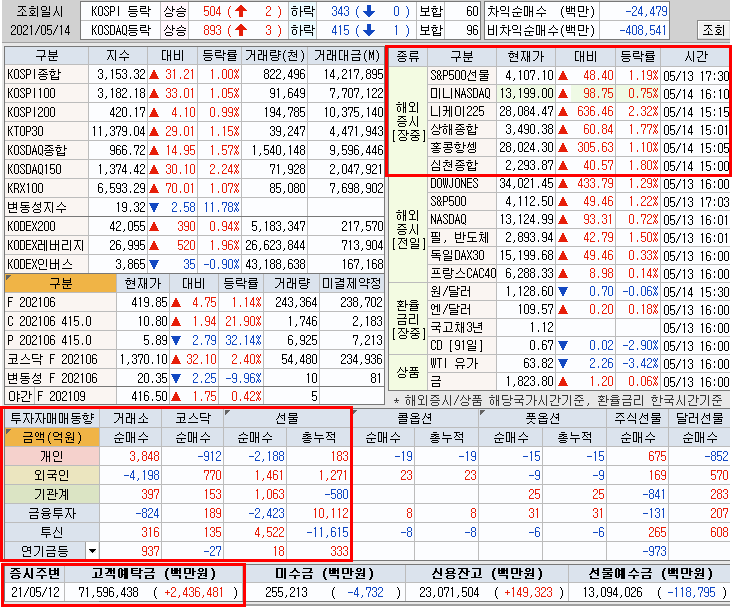Click the orange 구분 header above F 202106
The width and height of the screenshot is (732, 607).
[x=61, y=283]
